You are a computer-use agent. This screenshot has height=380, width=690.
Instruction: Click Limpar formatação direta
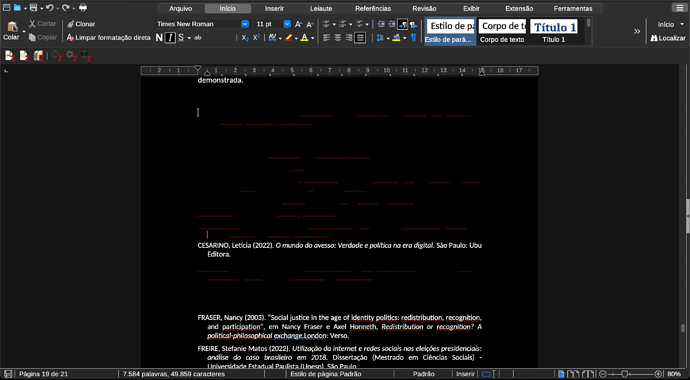tap(109, 38)
